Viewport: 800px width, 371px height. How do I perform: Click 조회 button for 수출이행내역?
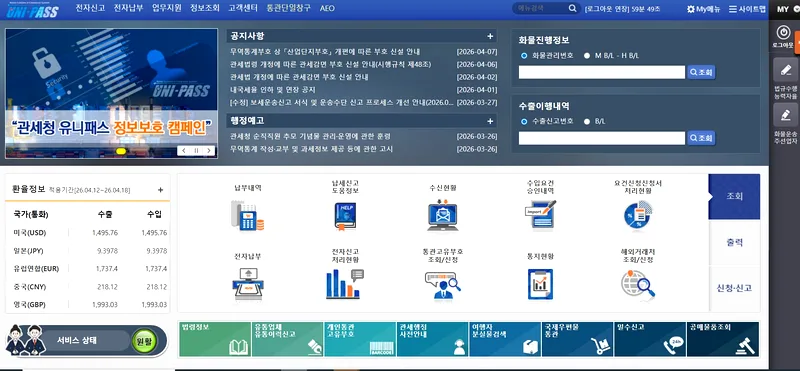pyautogui.click(x=701, y=138)
